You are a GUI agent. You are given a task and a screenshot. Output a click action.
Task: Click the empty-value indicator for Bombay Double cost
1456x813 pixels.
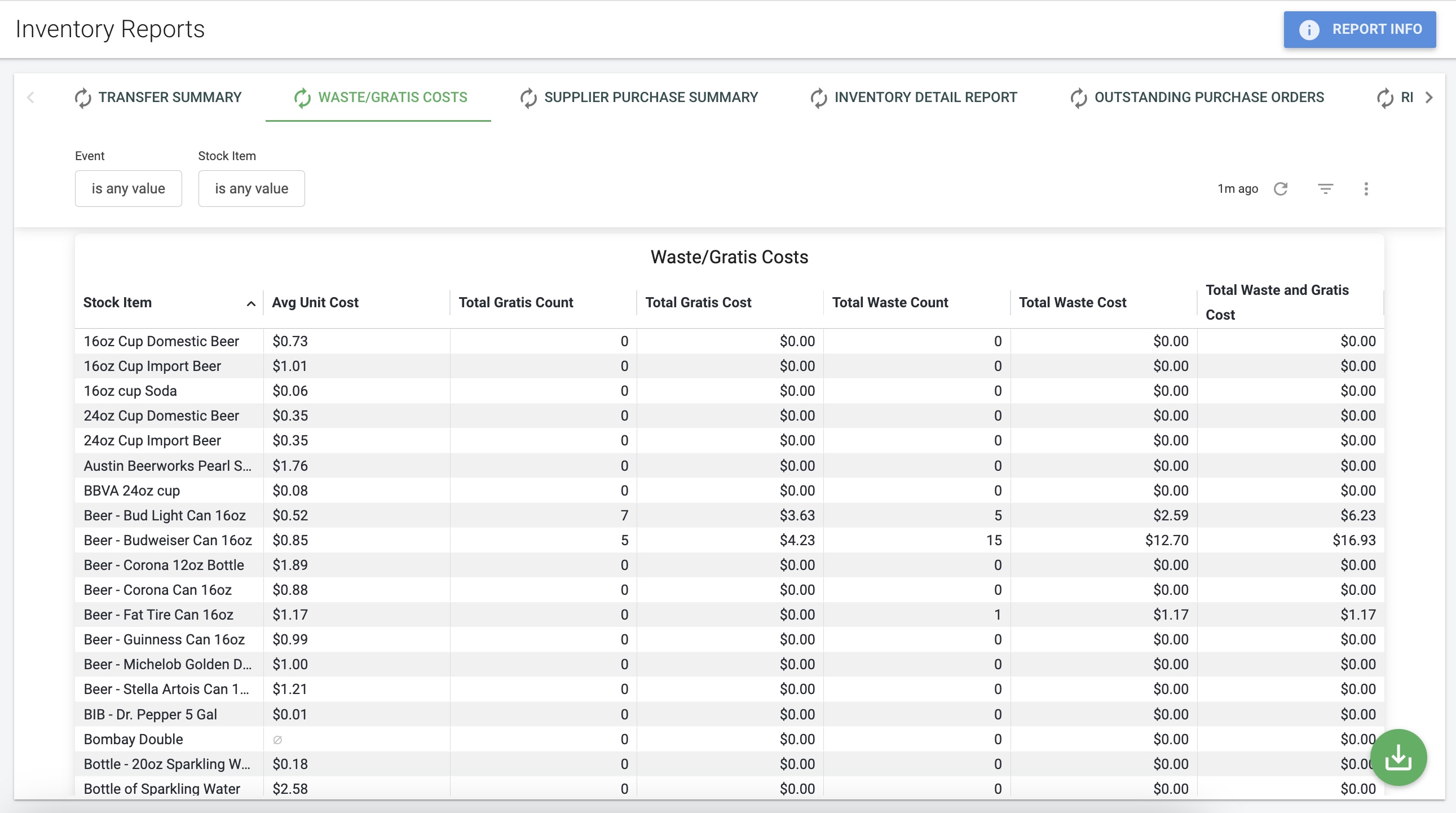[x=277, y=739]
